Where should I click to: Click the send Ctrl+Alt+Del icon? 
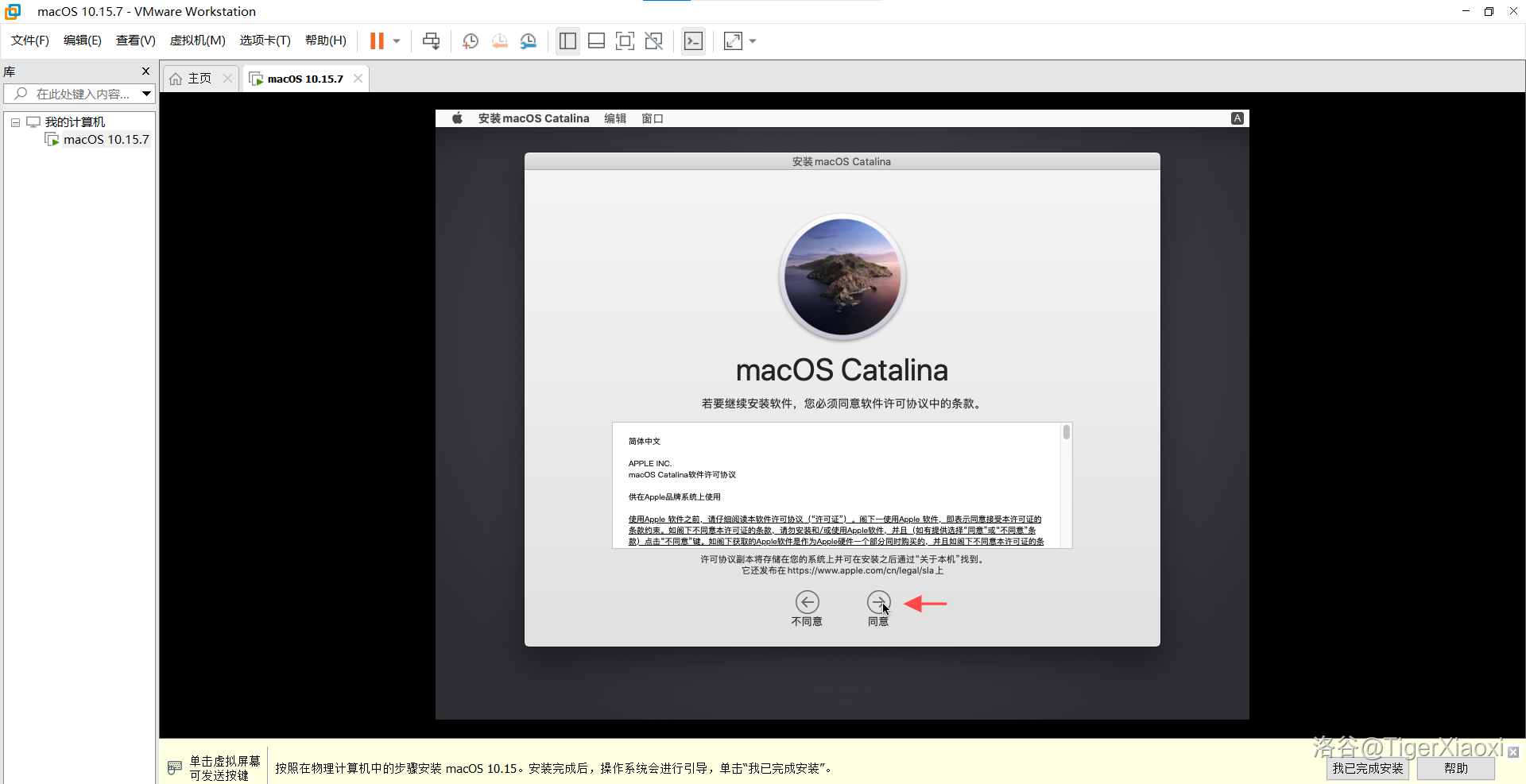[431, 41]
